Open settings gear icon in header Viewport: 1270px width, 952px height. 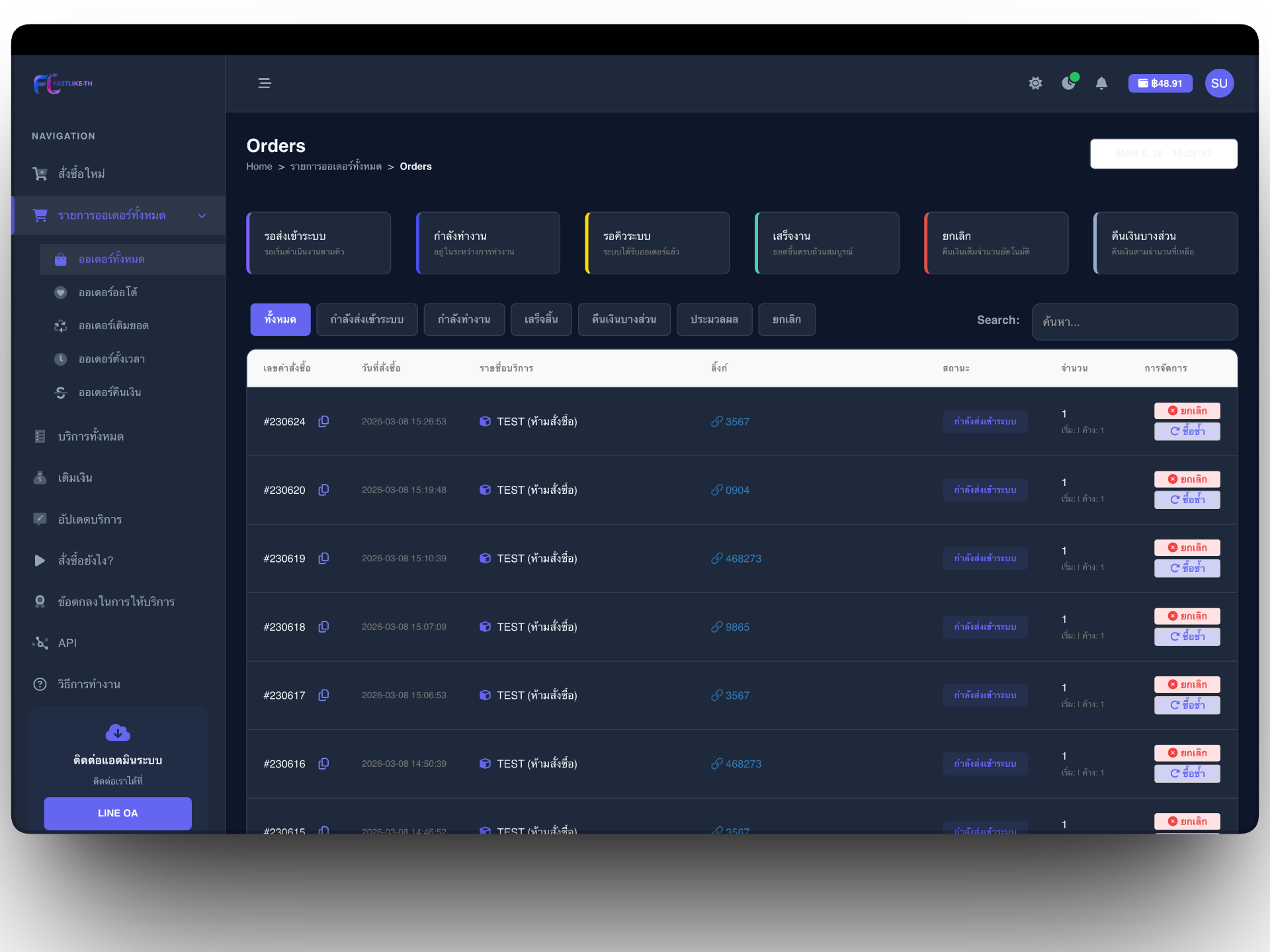pyautogui.click(x=1035, y=83)
